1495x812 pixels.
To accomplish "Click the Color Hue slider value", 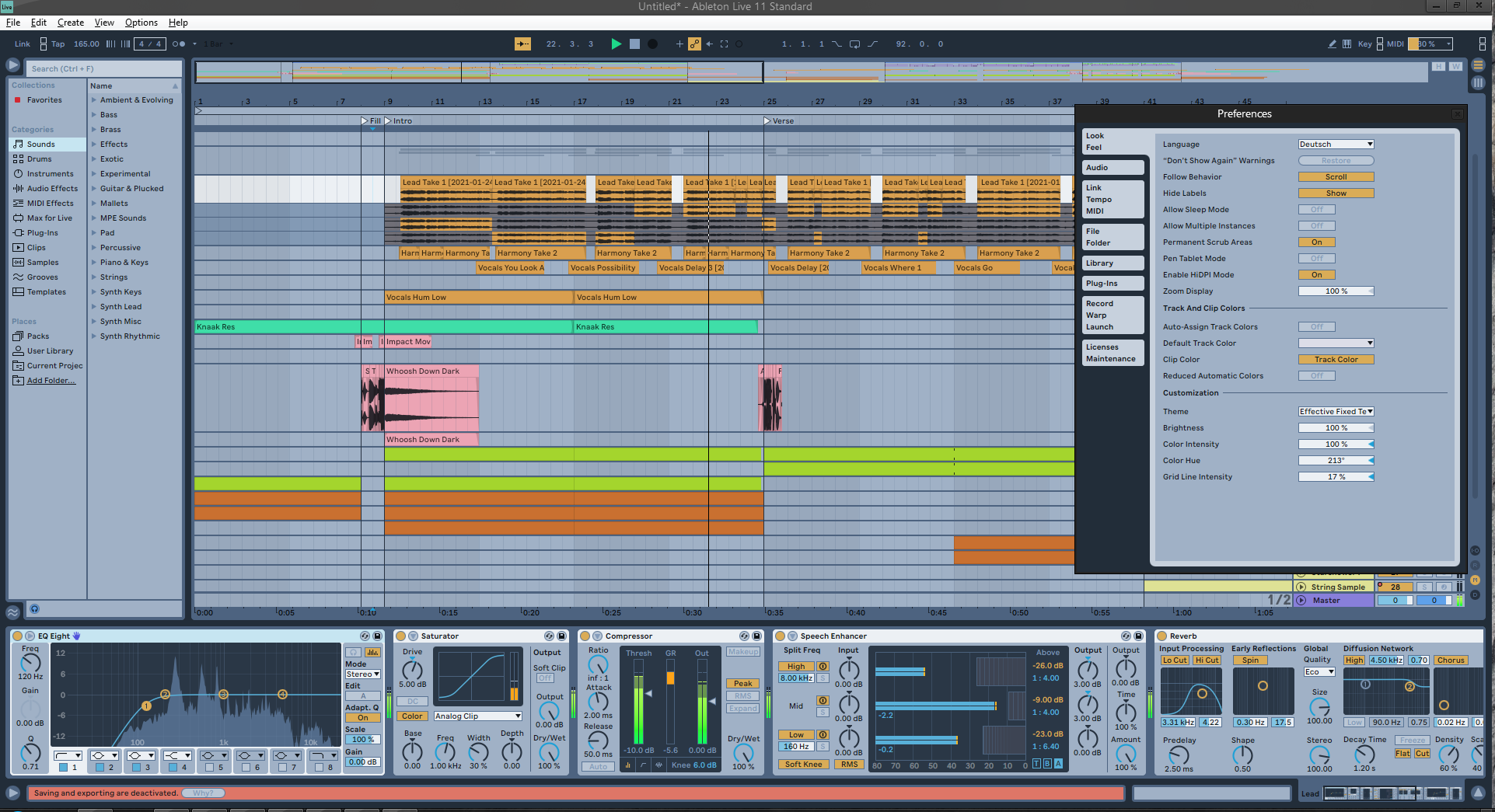I will coord(1336,461).
